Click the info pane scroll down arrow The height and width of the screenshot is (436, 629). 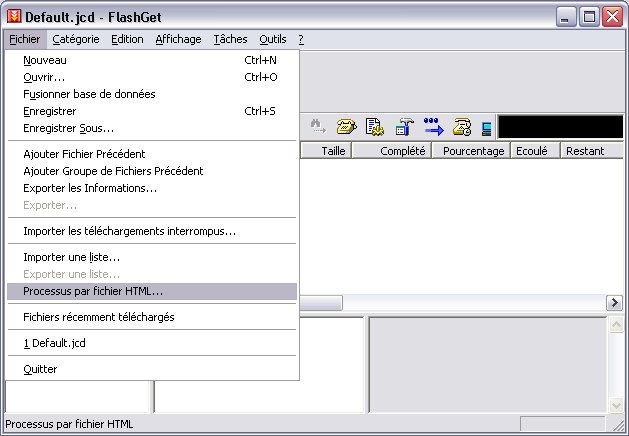click(616, 405)
